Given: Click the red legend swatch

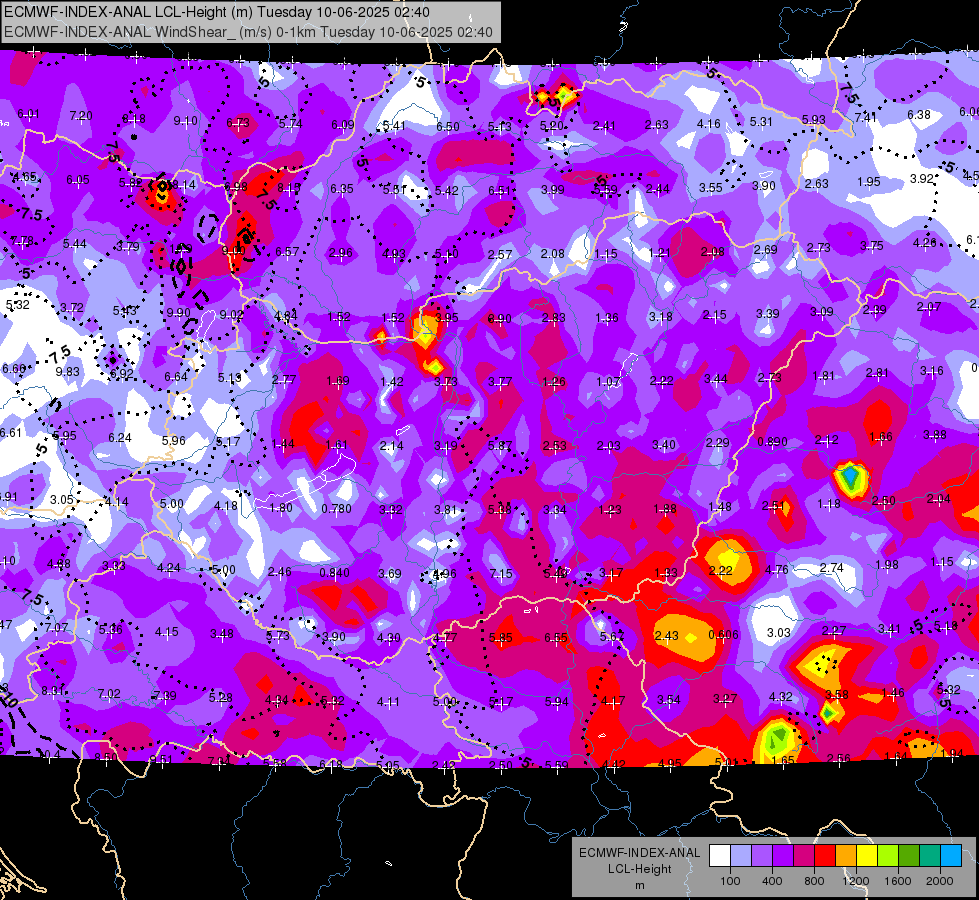Looking at the screenshot, I should coord(825,856).
